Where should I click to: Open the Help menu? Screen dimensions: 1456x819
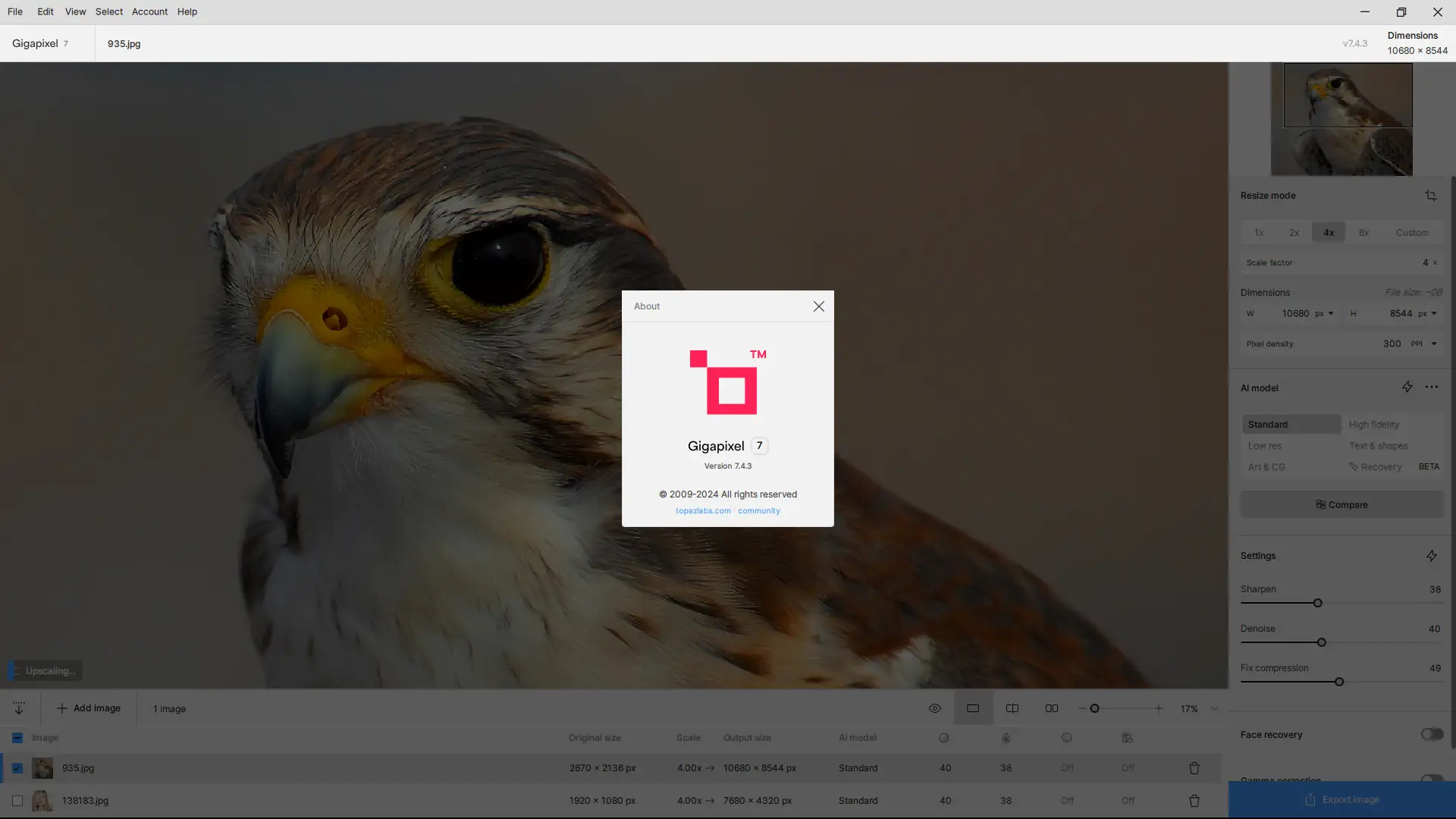[187, 11]
